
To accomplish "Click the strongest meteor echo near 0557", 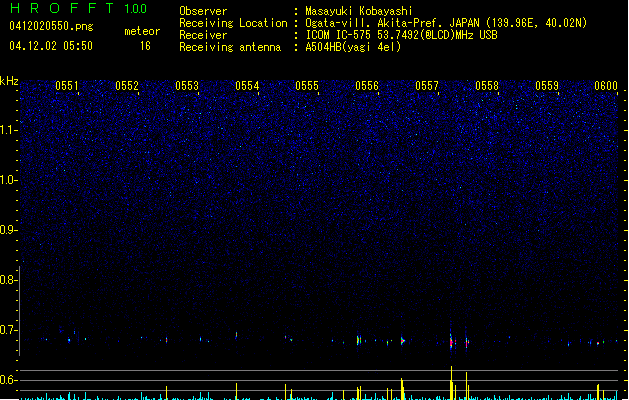I will tap(451, 341).
